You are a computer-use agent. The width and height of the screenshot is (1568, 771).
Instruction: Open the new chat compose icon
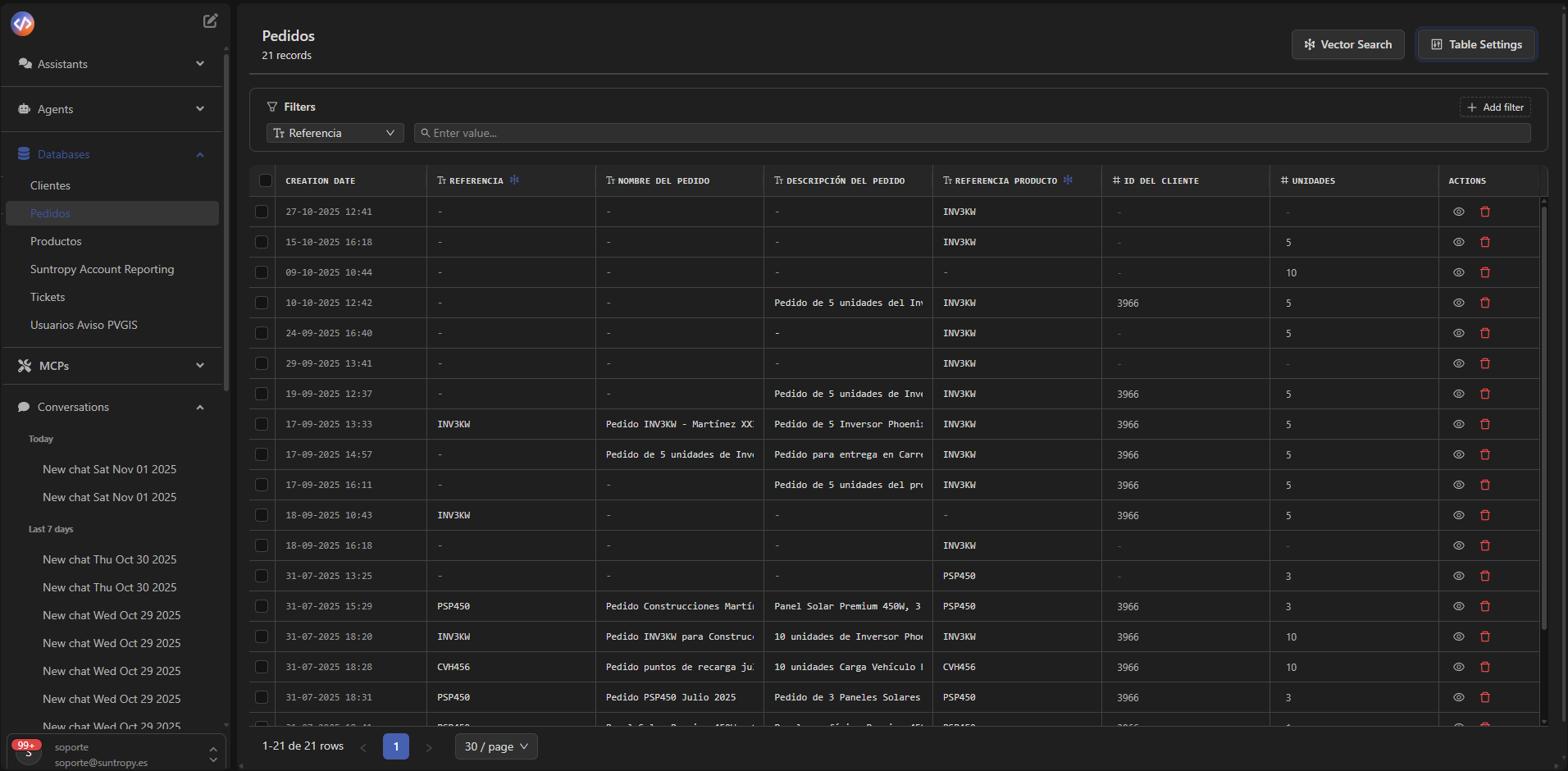211,21
